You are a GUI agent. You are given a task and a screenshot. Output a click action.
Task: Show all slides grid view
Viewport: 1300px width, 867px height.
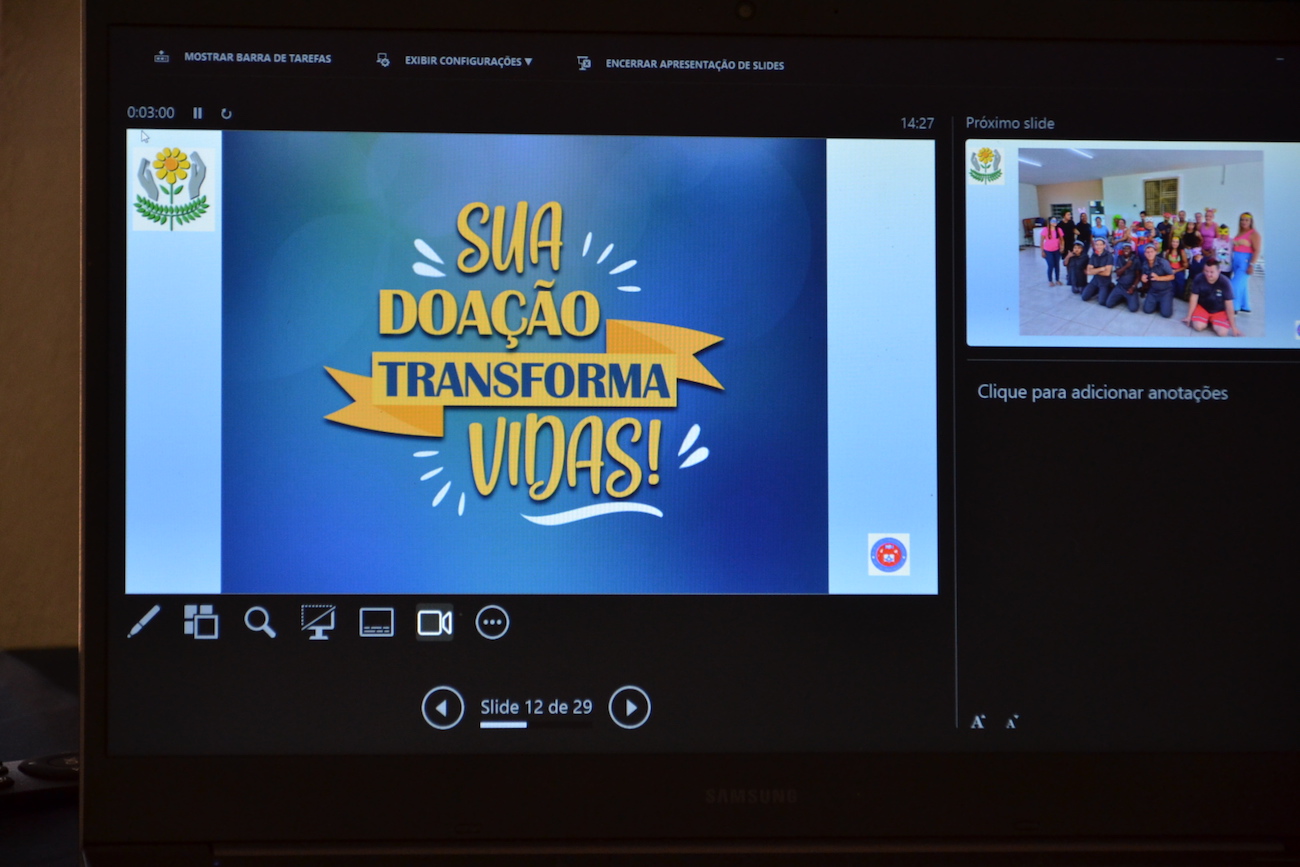(201, 622)
